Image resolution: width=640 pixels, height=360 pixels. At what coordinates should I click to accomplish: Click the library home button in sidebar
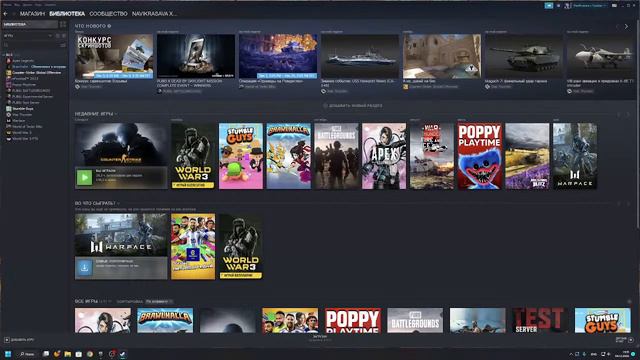tap(30, 24)
